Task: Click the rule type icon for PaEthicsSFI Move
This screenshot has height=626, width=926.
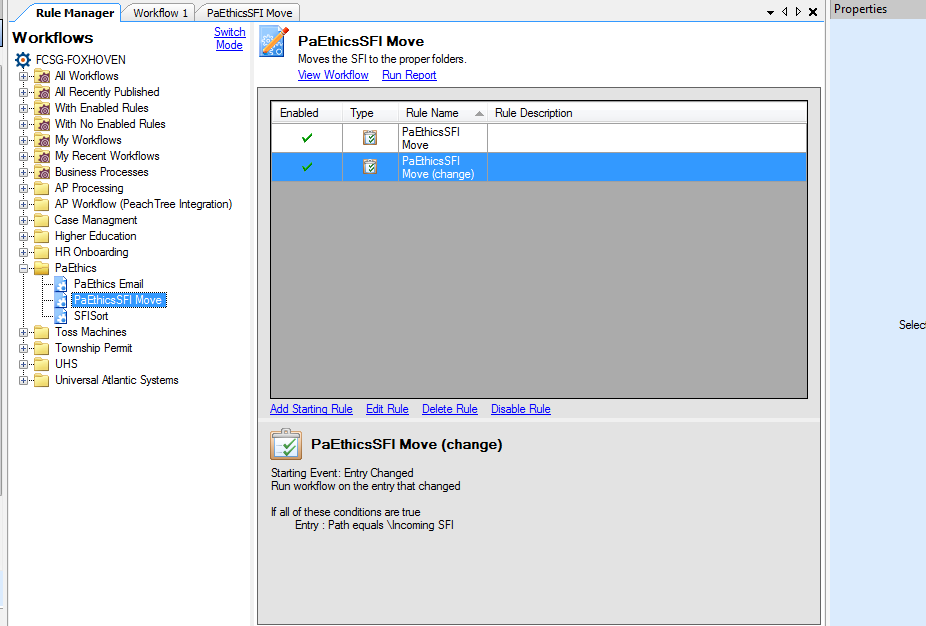Action: coord(370,138)
